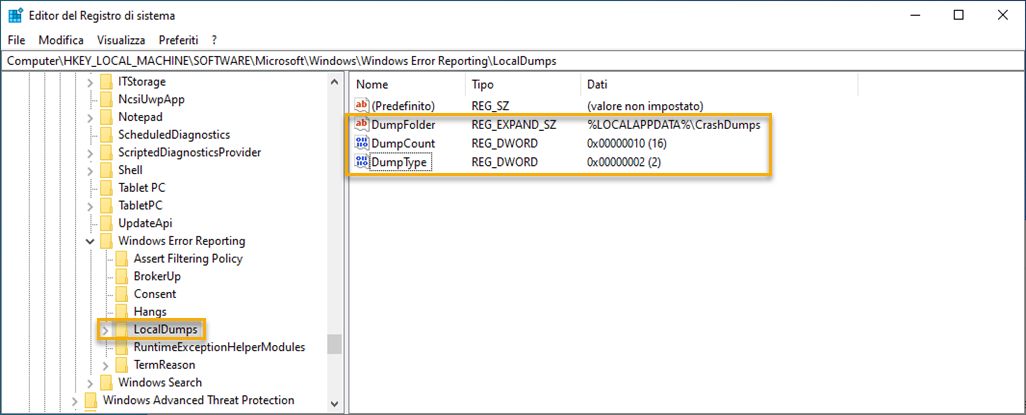The image size is (1026, 415).
Task: Click the Registry Editor title bar icon
Action: [16, 14]
